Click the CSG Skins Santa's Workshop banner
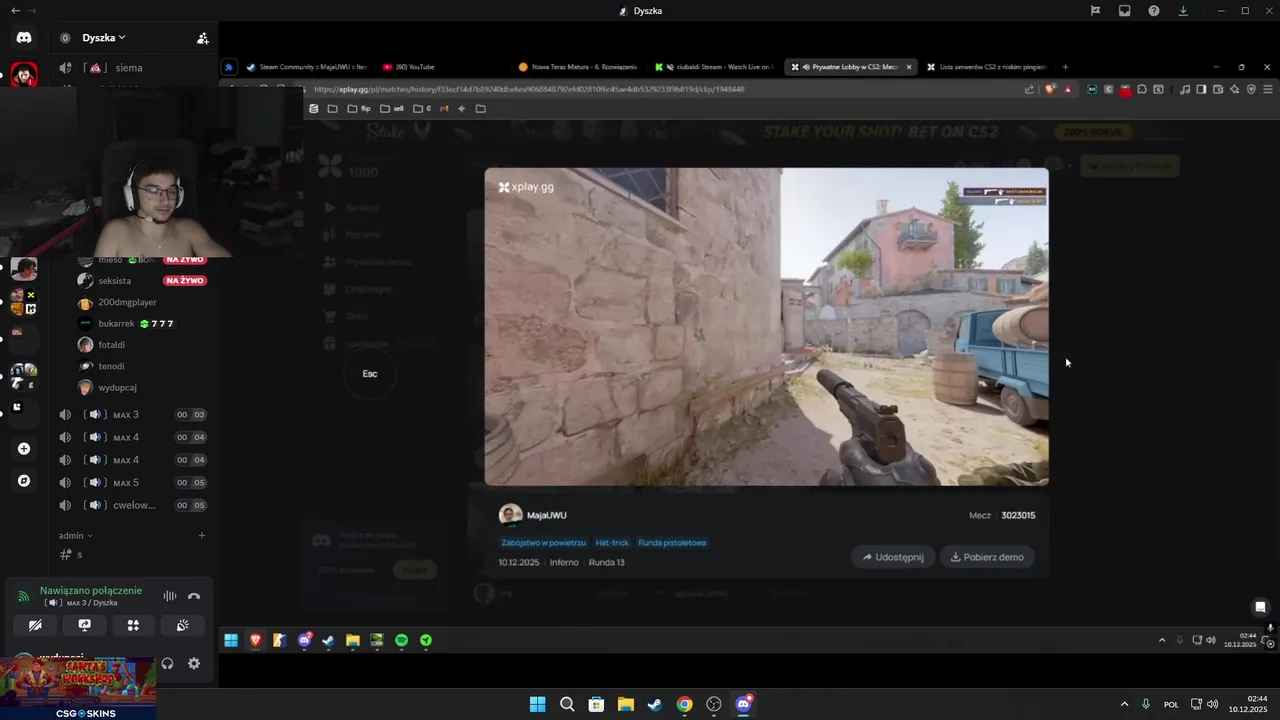Image resolution: width=1280 pixels, height=720 pixels. click(77, 688)
